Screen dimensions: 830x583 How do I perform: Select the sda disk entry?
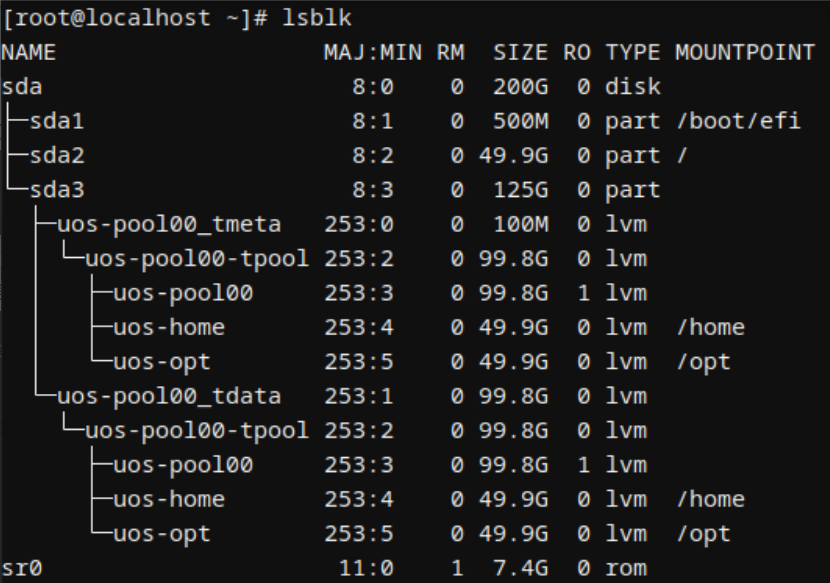tap(22, 87)
